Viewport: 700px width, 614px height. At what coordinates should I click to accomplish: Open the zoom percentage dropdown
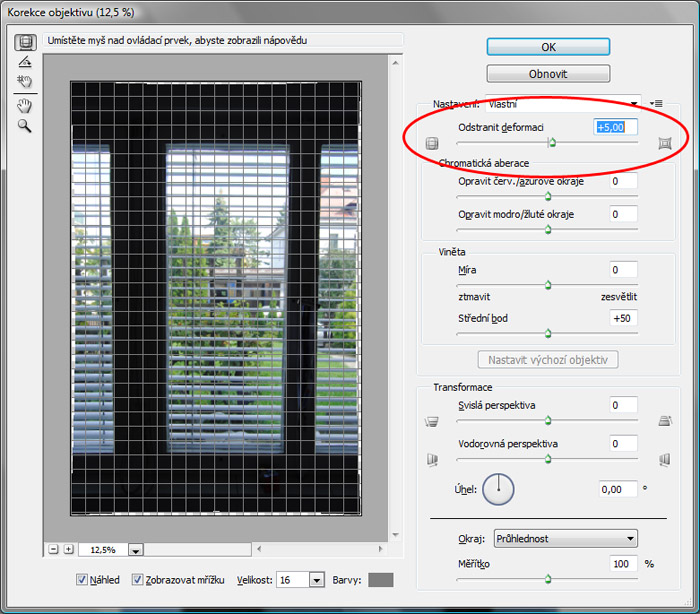tap(137, 549)
